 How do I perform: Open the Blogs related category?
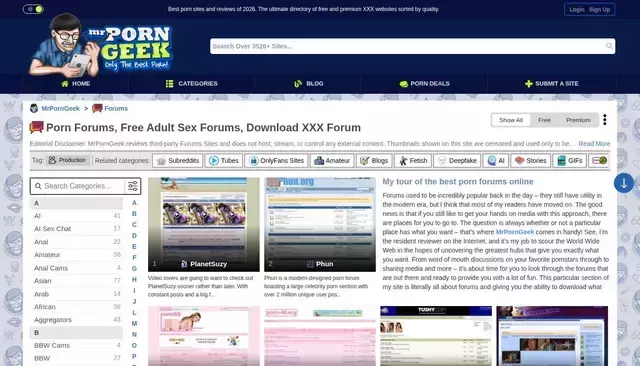tap(374, 161)
